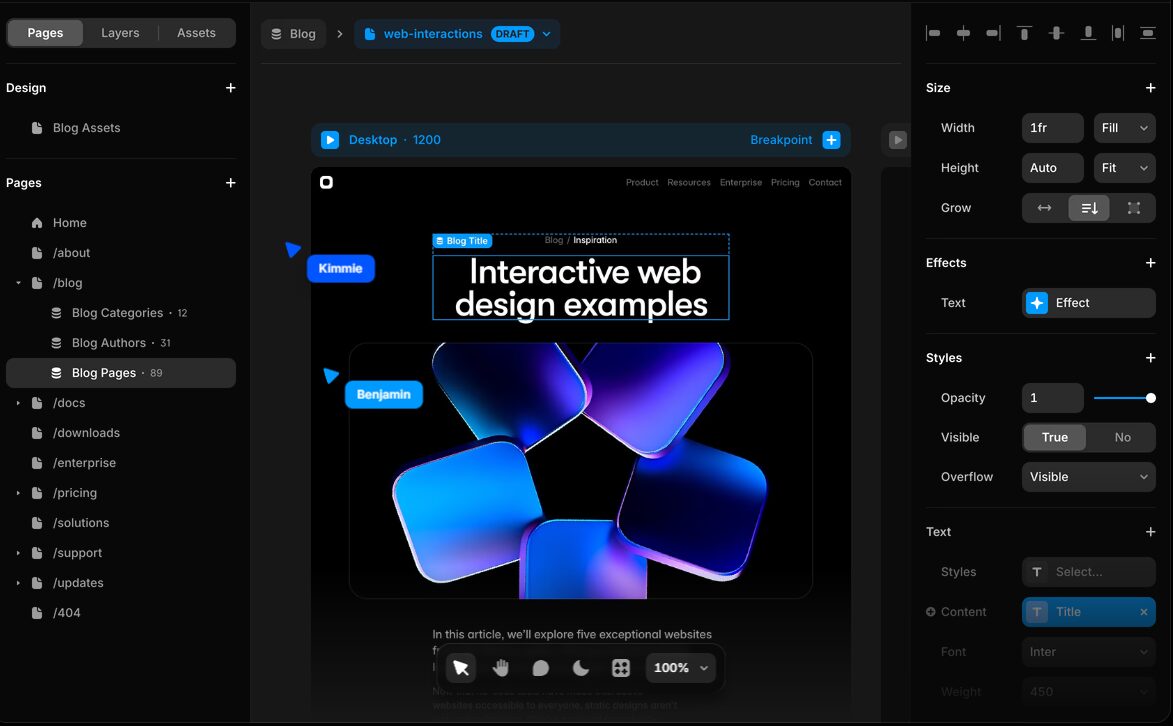Click plus icon beside Effects section

pos(1150,263)
